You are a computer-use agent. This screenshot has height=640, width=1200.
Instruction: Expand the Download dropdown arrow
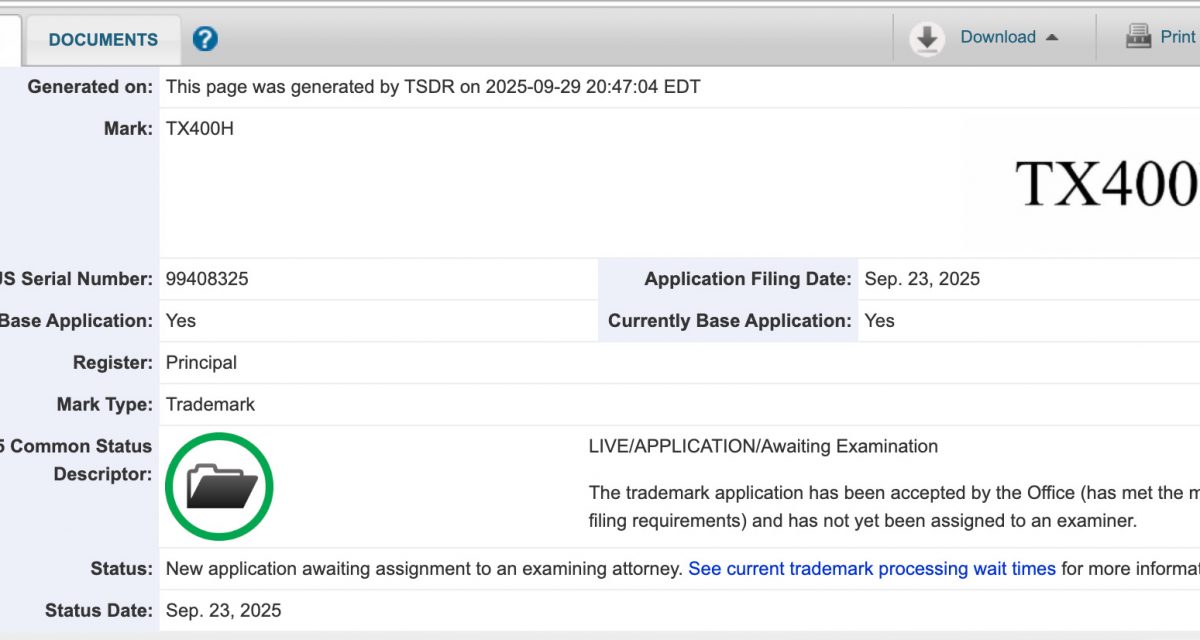coord(1052,37)
